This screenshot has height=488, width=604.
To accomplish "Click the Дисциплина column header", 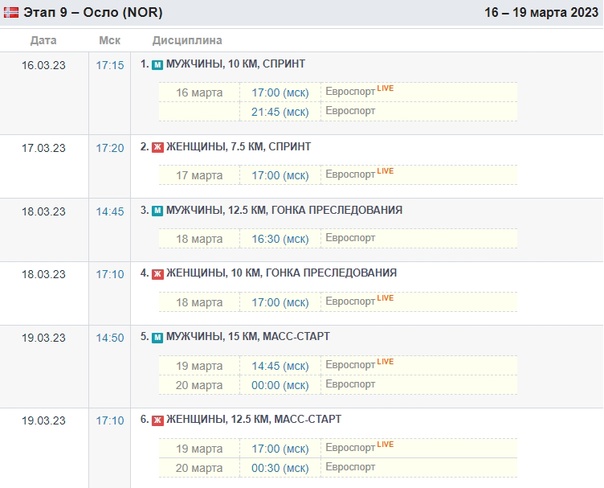I will tap(187, 41).
